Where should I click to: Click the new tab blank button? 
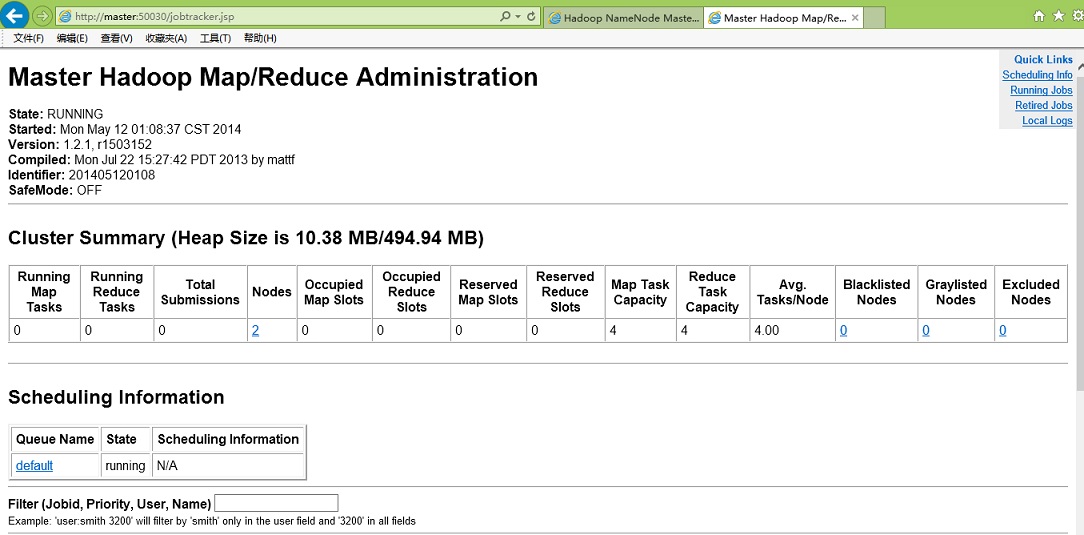pos(873,18)
